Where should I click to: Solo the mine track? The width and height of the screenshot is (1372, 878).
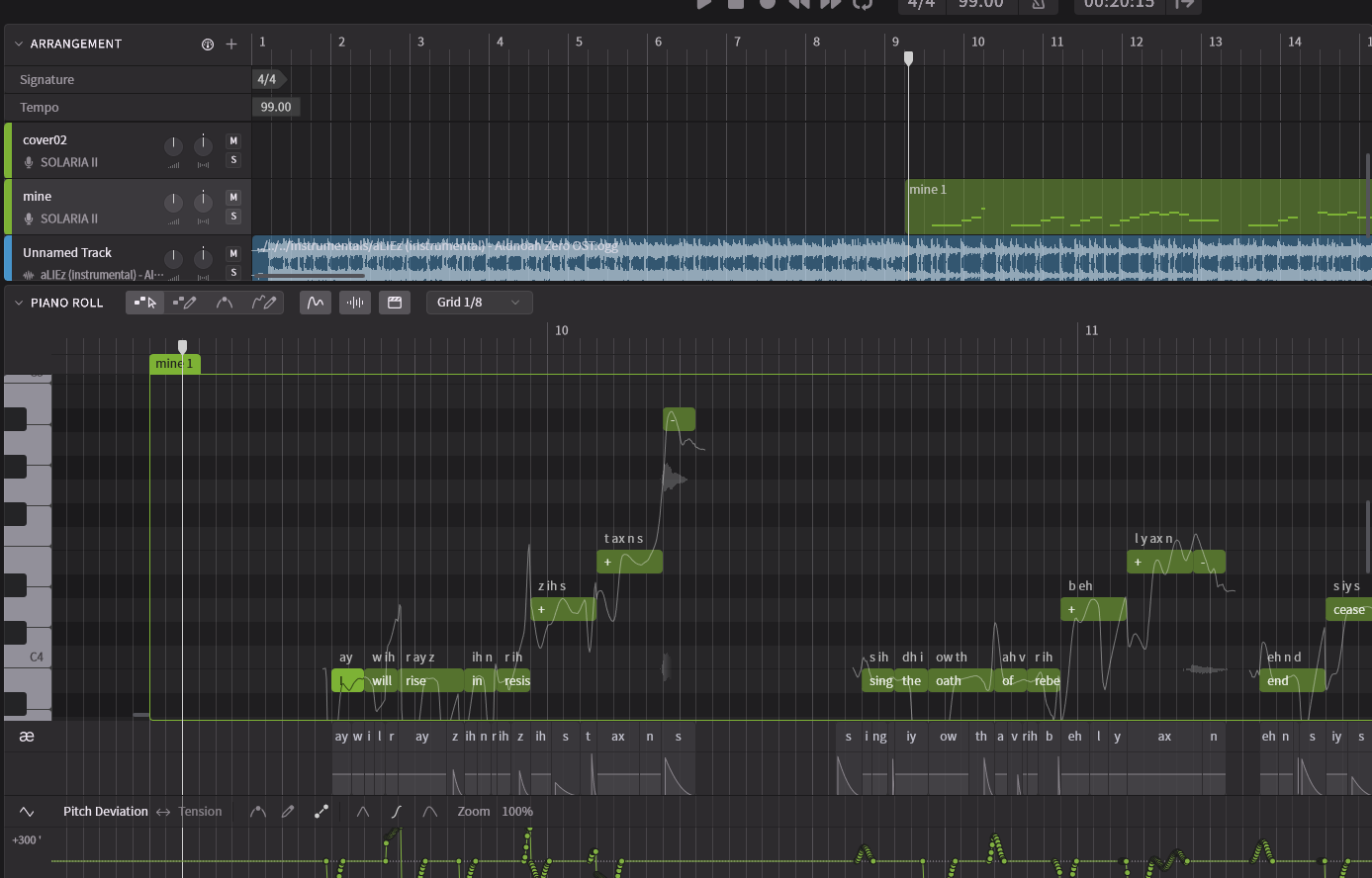pos(233,217)
